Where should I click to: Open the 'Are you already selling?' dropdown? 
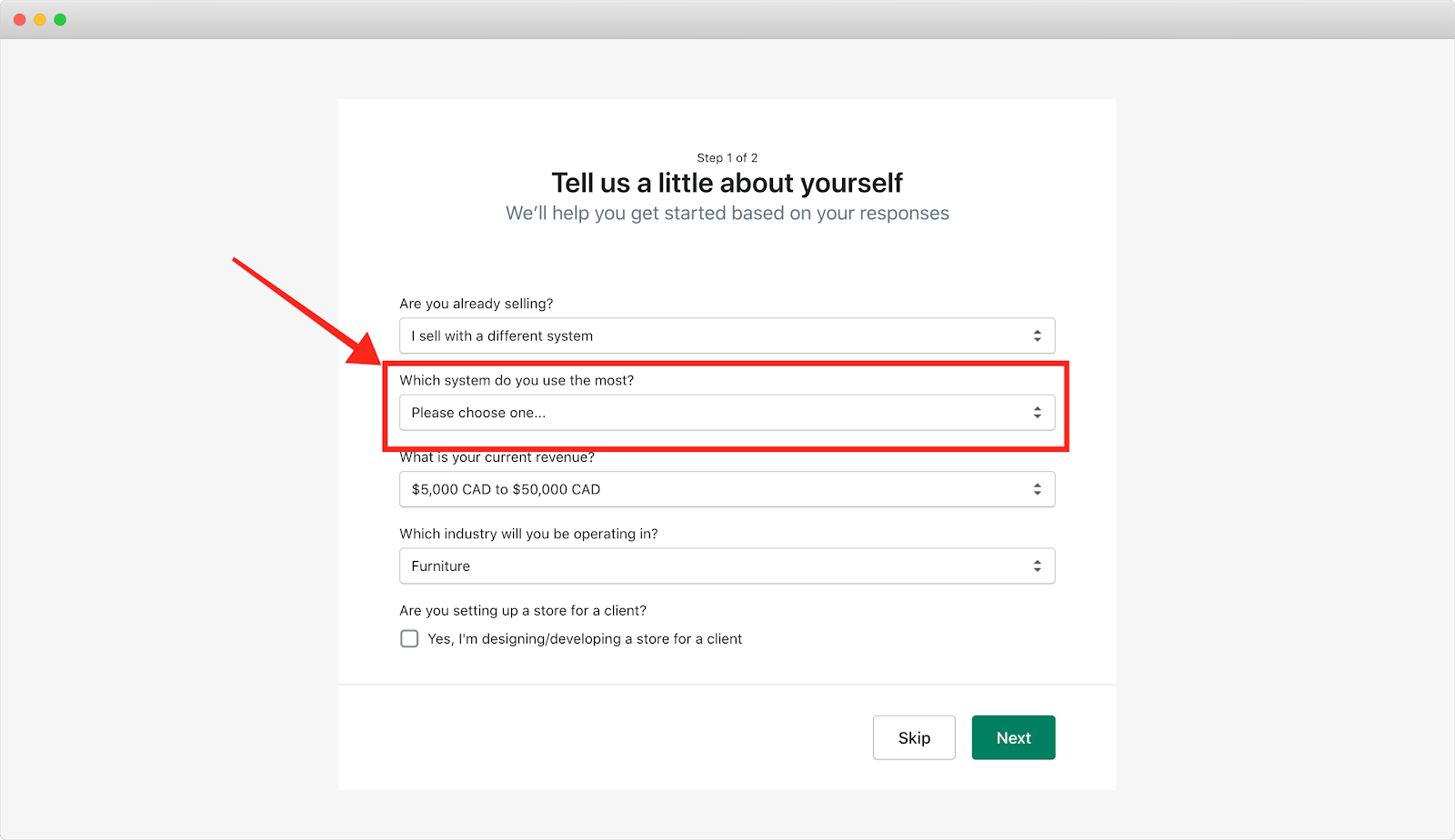[x=727, y=335]
